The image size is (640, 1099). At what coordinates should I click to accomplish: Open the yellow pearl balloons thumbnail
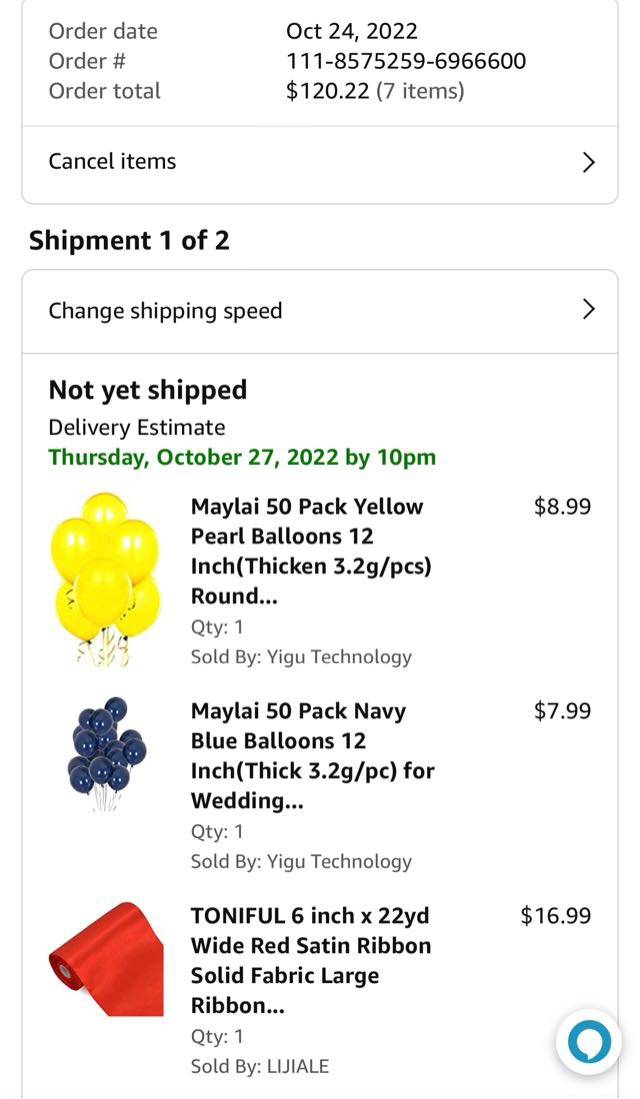coord(105,579)
